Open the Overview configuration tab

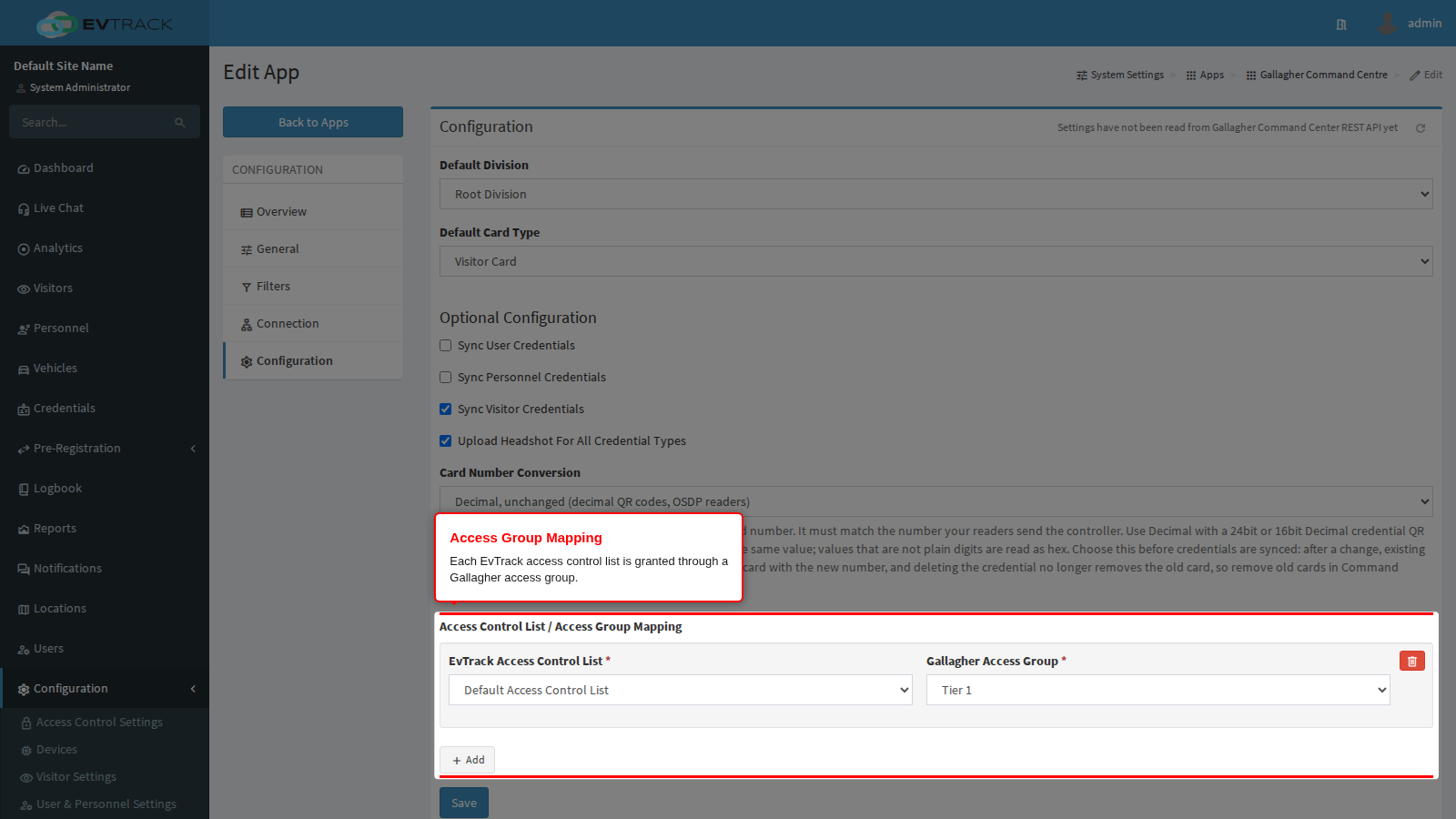click(x=313, y=212)
